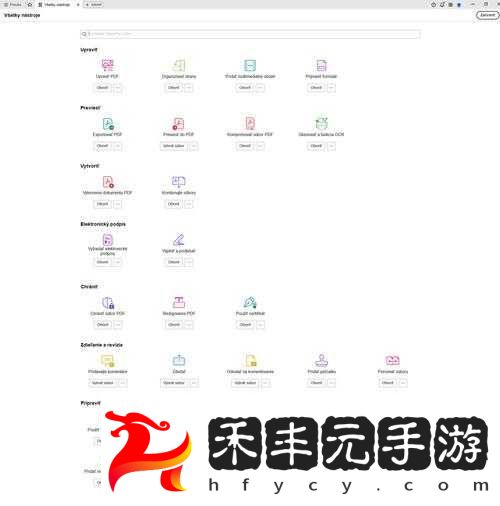The width and height of the screenshot is (500, 506).
Task: Click the add comments tool icon
Action: pos(107,360)
